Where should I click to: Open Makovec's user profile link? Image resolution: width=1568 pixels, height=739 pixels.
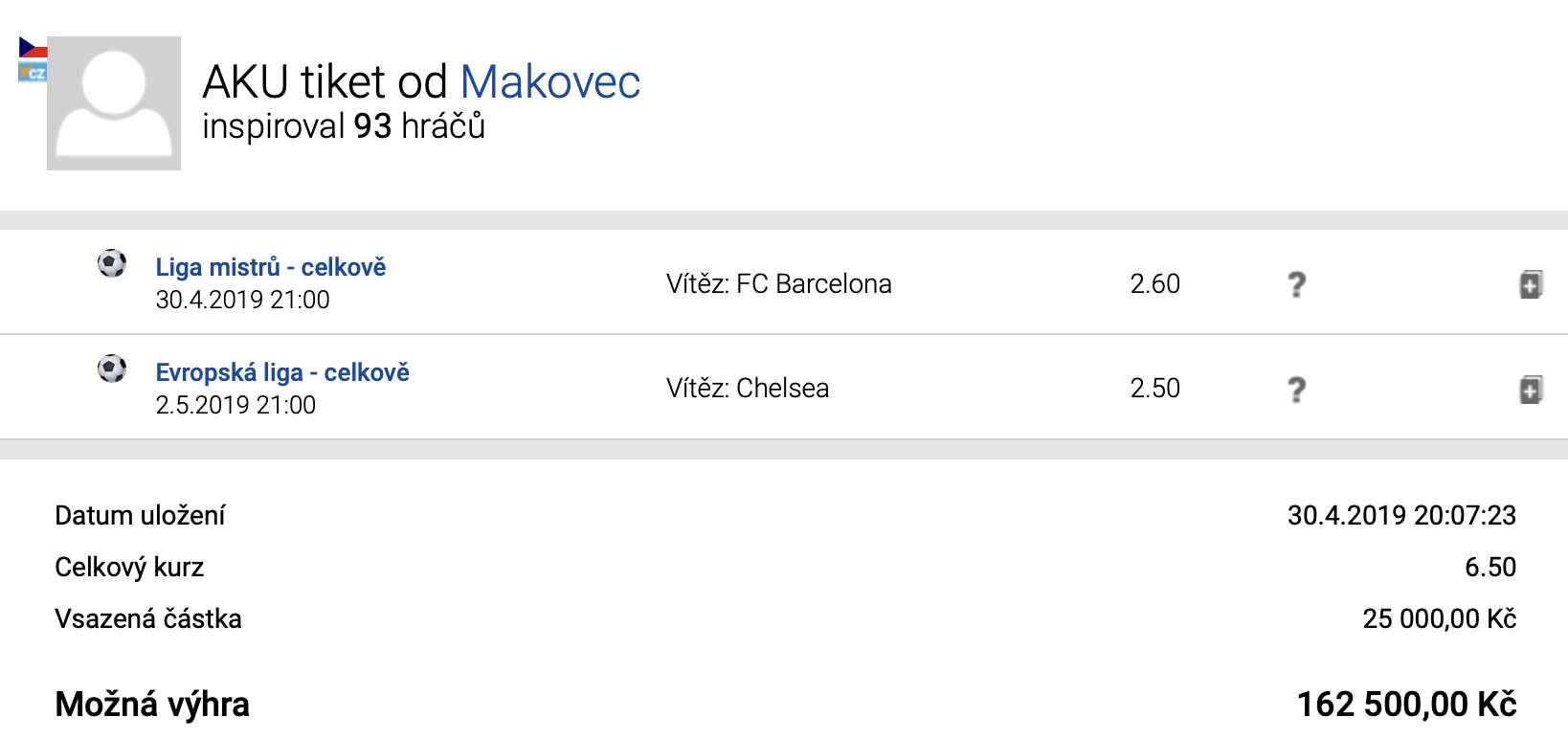pos(550,82)
